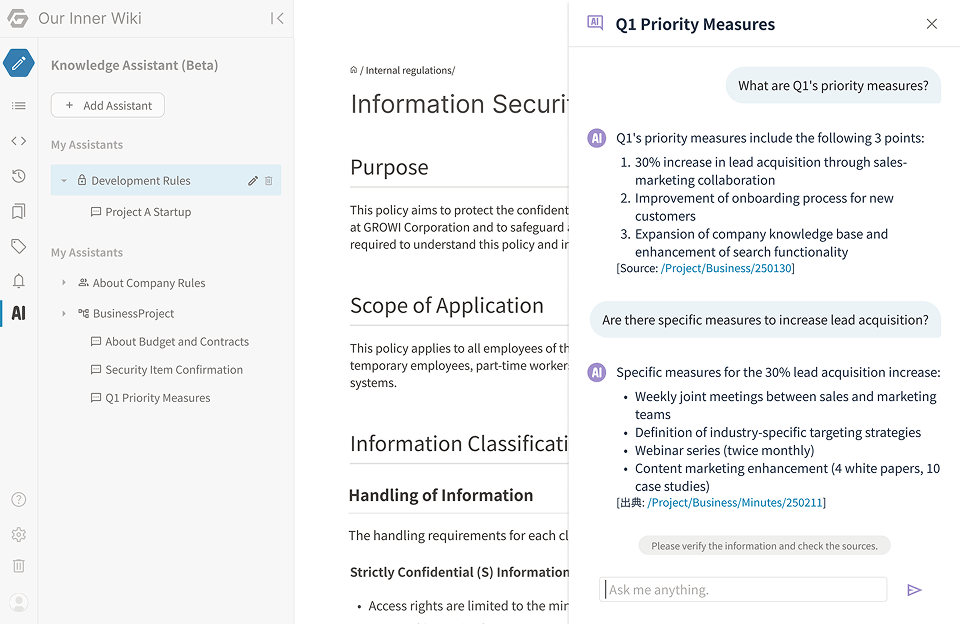Delete Development Rules via the trash icon

(x=270, y=180)
